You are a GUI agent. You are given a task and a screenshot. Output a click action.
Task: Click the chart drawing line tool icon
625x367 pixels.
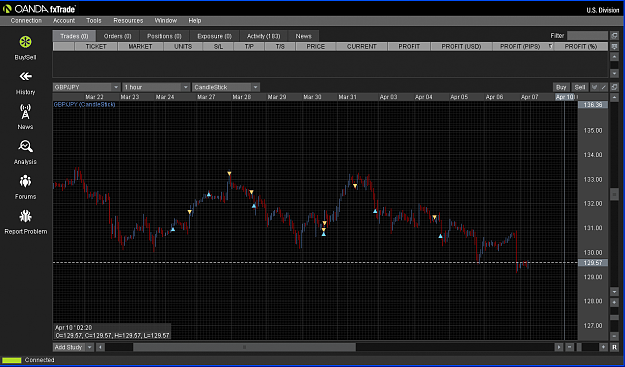click(x=604, y=87)
